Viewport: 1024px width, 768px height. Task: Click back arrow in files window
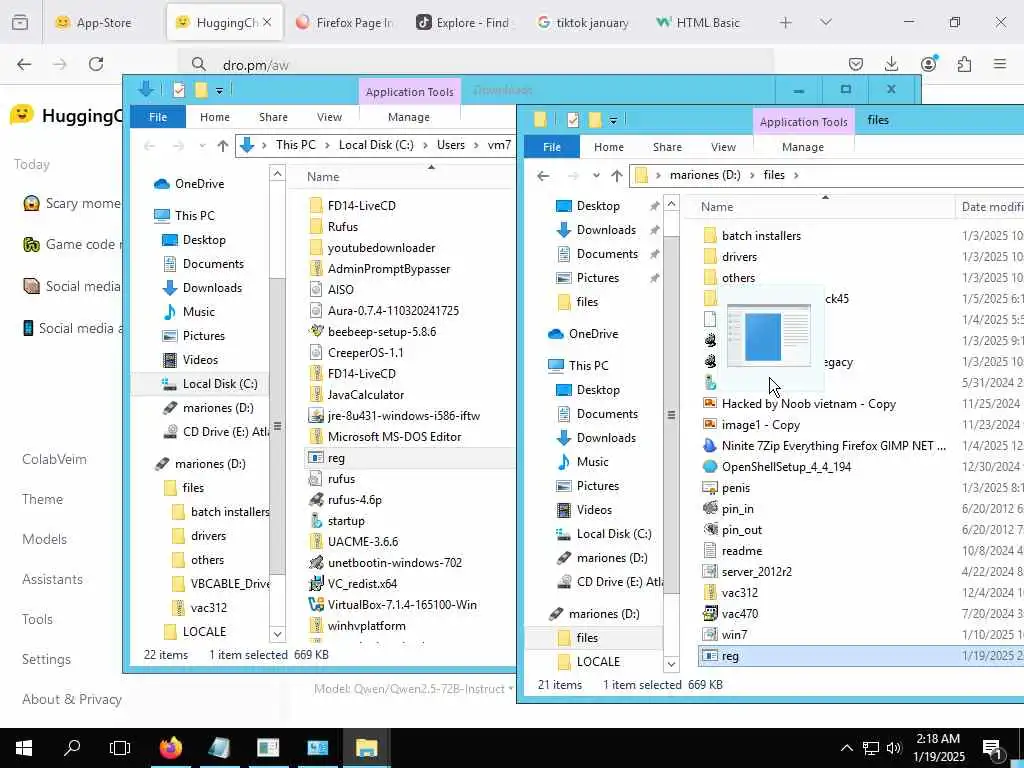point(543,175)
